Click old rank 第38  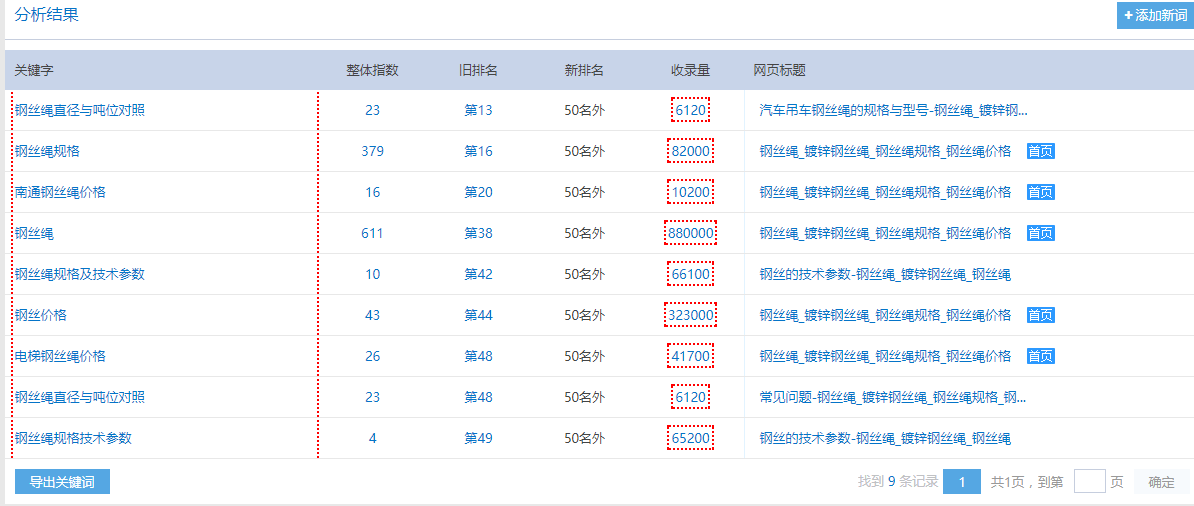click(x=478, y=233)
